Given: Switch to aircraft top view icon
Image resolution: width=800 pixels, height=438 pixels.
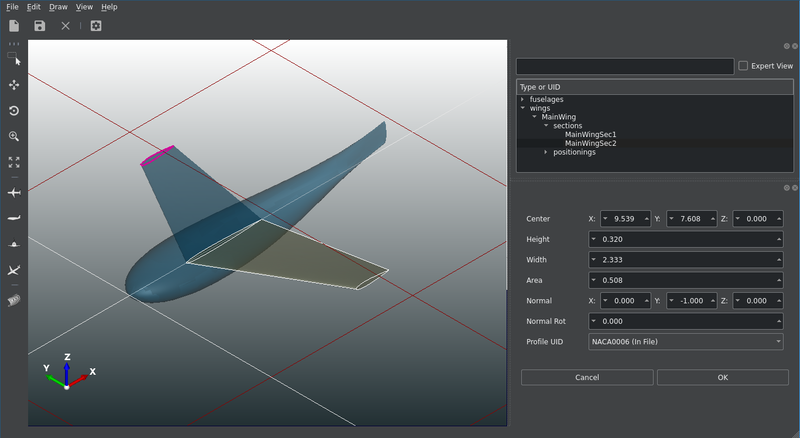Looking at the screenshot, I should (x=14, y=191).
